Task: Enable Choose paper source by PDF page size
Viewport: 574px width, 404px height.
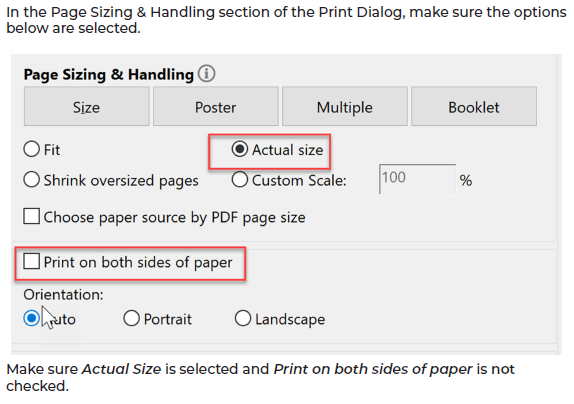Action: click(x=31, y=216)
